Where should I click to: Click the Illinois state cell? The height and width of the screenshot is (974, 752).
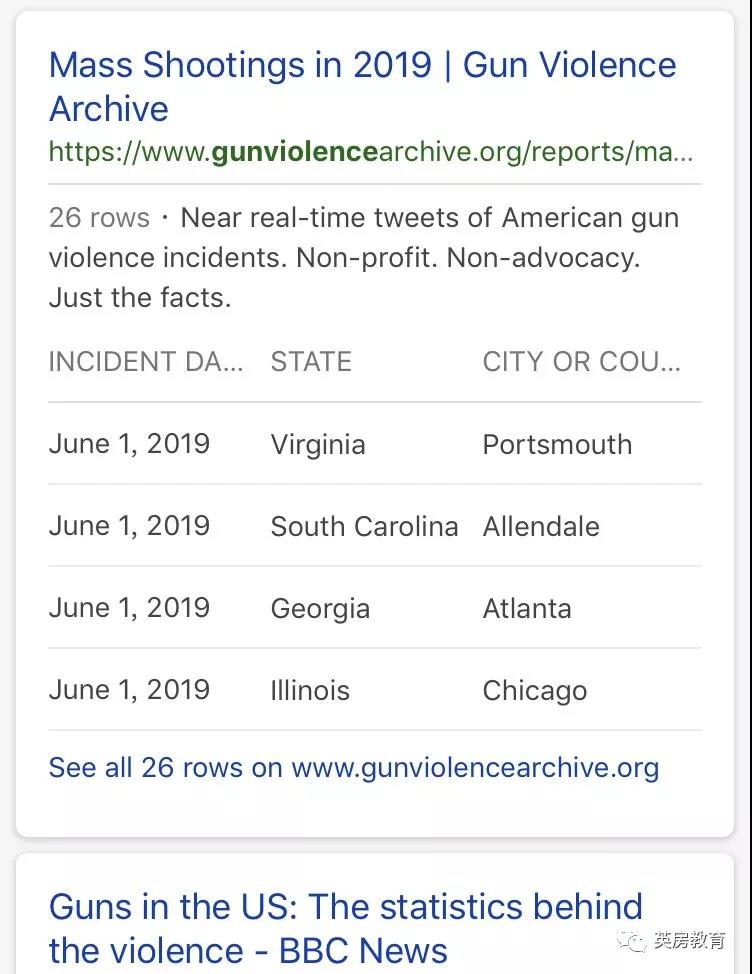tap(310, 690)
